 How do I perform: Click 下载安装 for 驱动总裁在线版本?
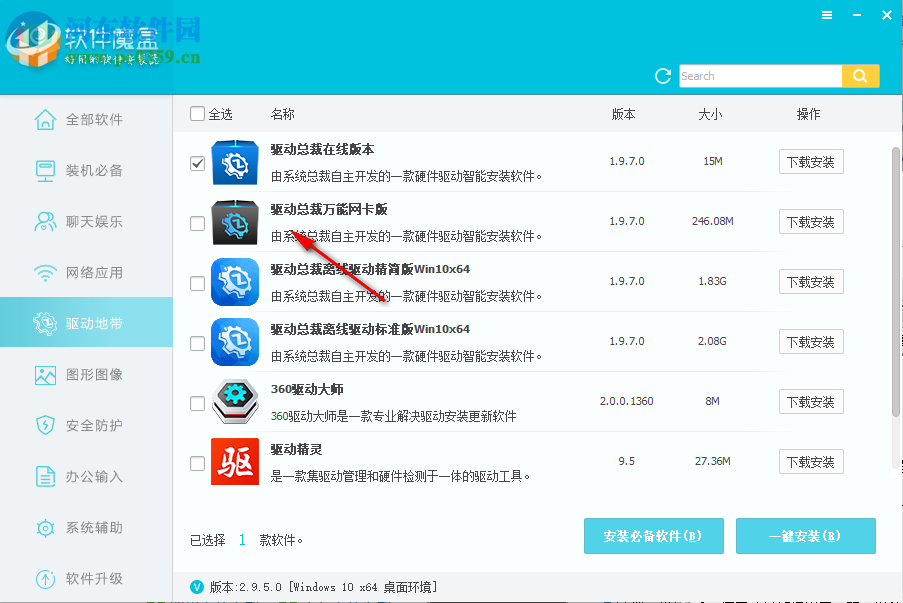811,162
